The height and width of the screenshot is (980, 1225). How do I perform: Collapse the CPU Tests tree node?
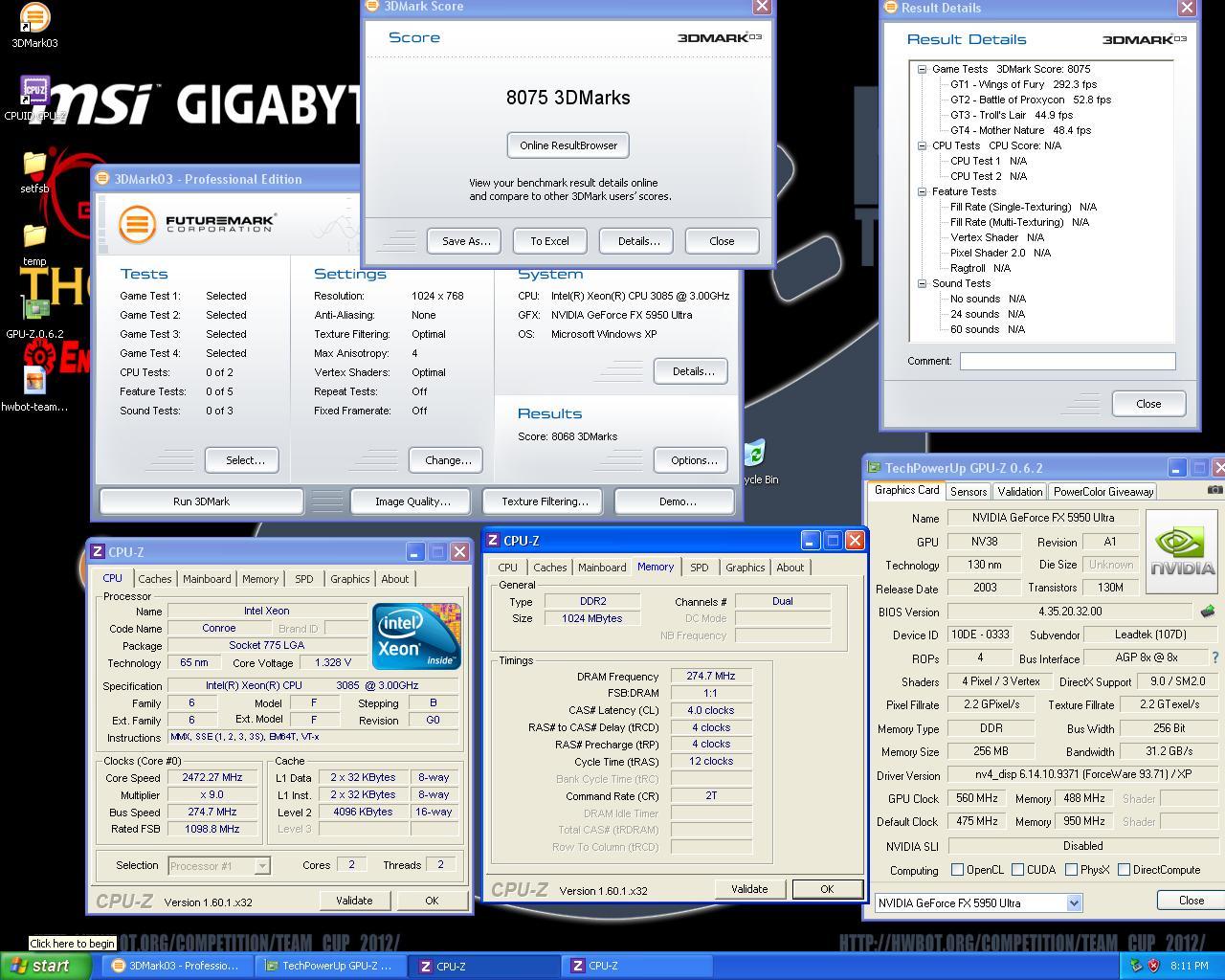922,145
